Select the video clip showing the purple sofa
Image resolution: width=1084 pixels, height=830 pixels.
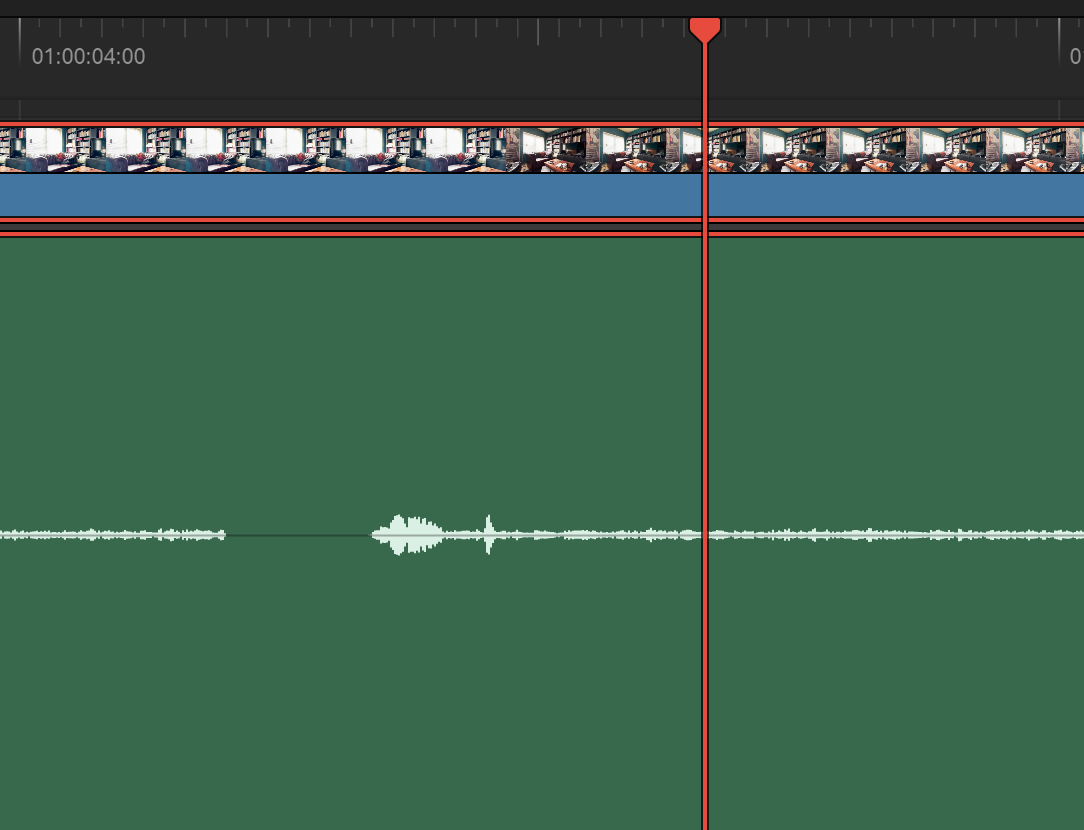coord(253,171)
